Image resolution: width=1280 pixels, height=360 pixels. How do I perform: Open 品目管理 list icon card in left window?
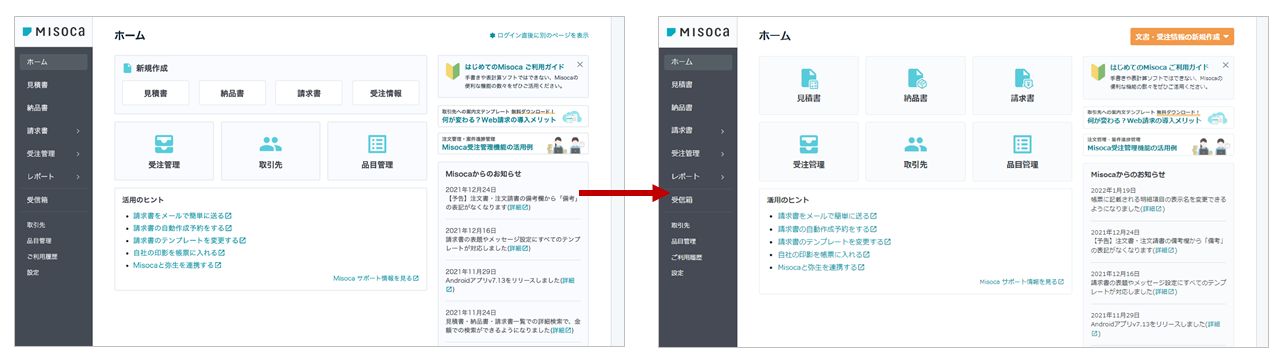click(377, 150)
